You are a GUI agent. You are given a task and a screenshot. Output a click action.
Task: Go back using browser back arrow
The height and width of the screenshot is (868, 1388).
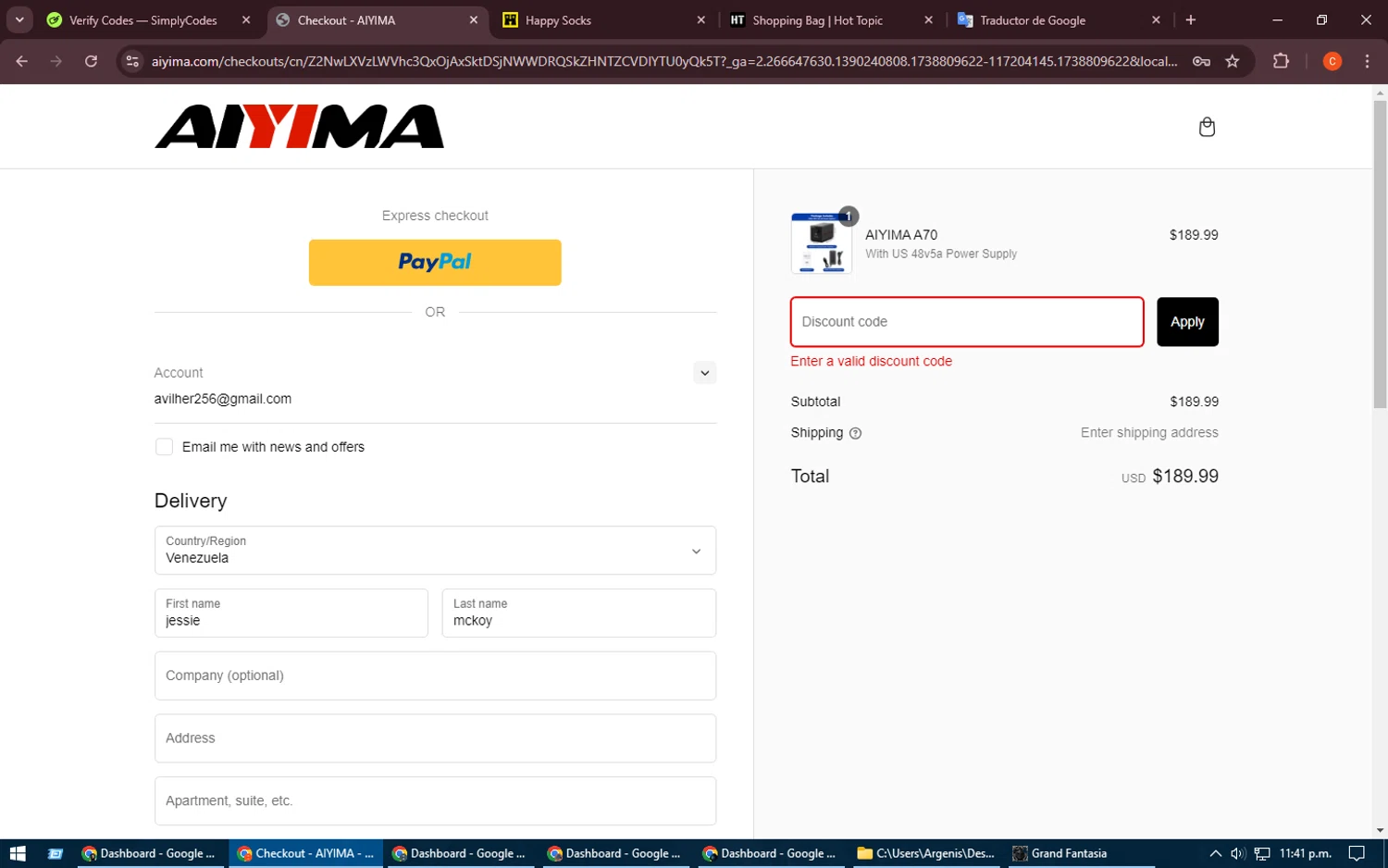coord(21,61)
